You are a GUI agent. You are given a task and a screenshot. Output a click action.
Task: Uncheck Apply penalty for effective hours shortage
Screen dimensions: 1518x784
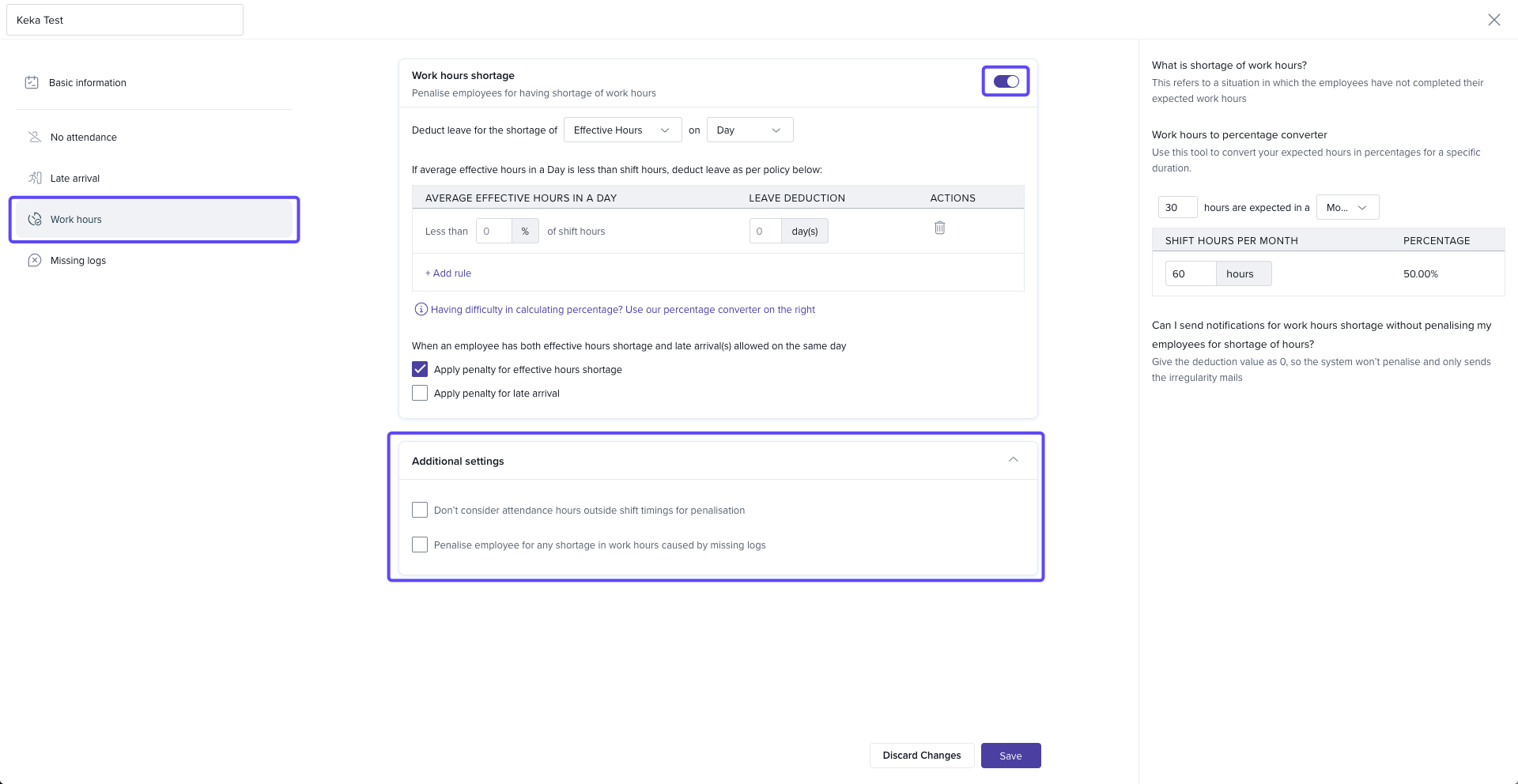tap(420, 369)
